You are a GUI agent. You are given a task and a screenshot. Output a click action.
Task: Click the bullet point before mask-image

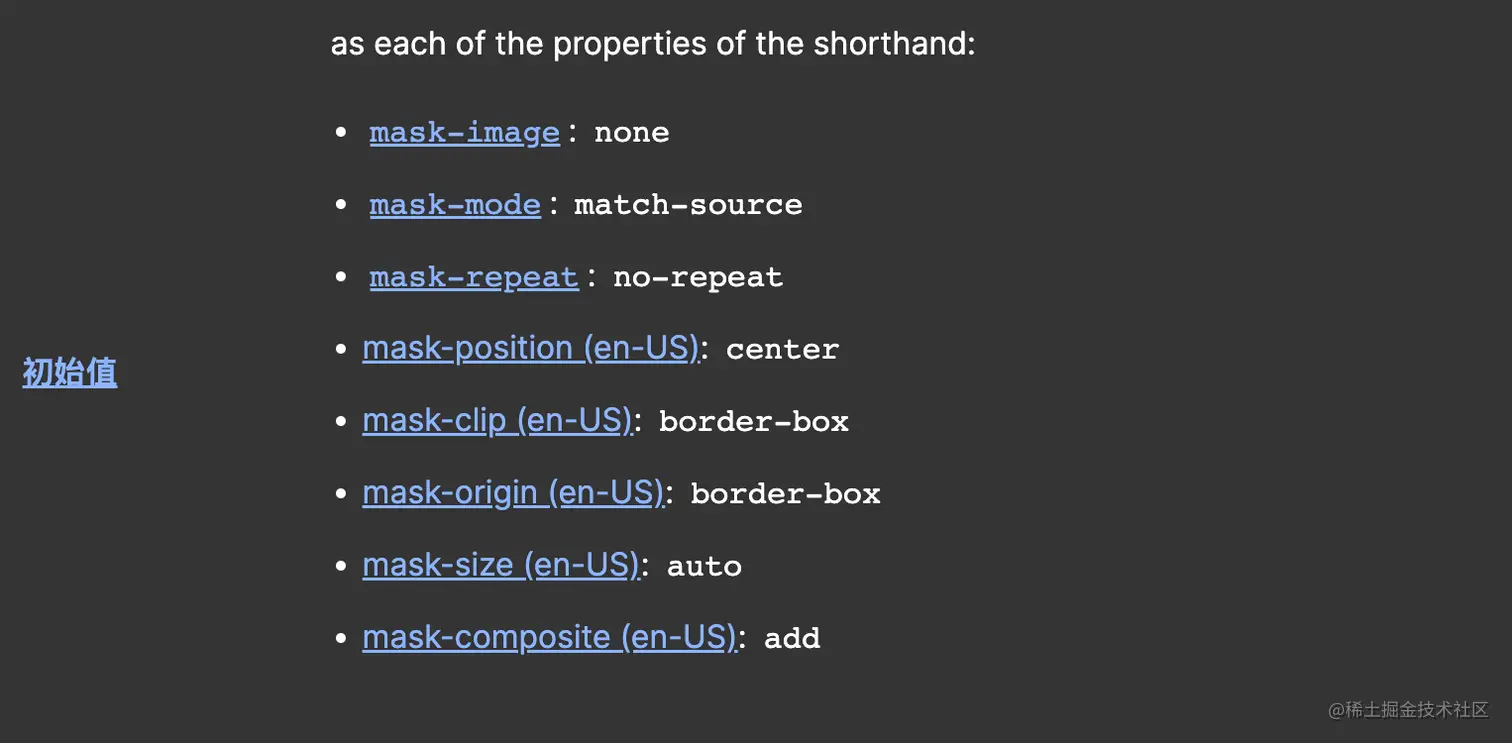tap(342, 132)
